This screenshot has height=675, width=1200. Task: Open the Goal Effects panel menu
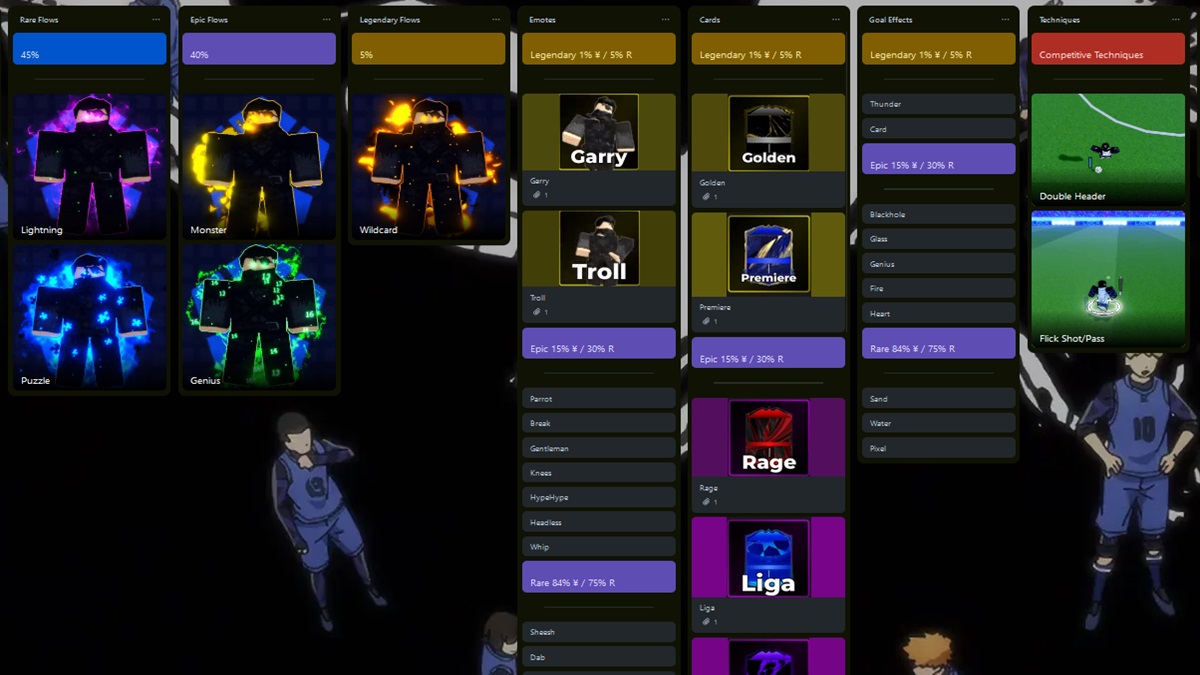point(1005,19)
